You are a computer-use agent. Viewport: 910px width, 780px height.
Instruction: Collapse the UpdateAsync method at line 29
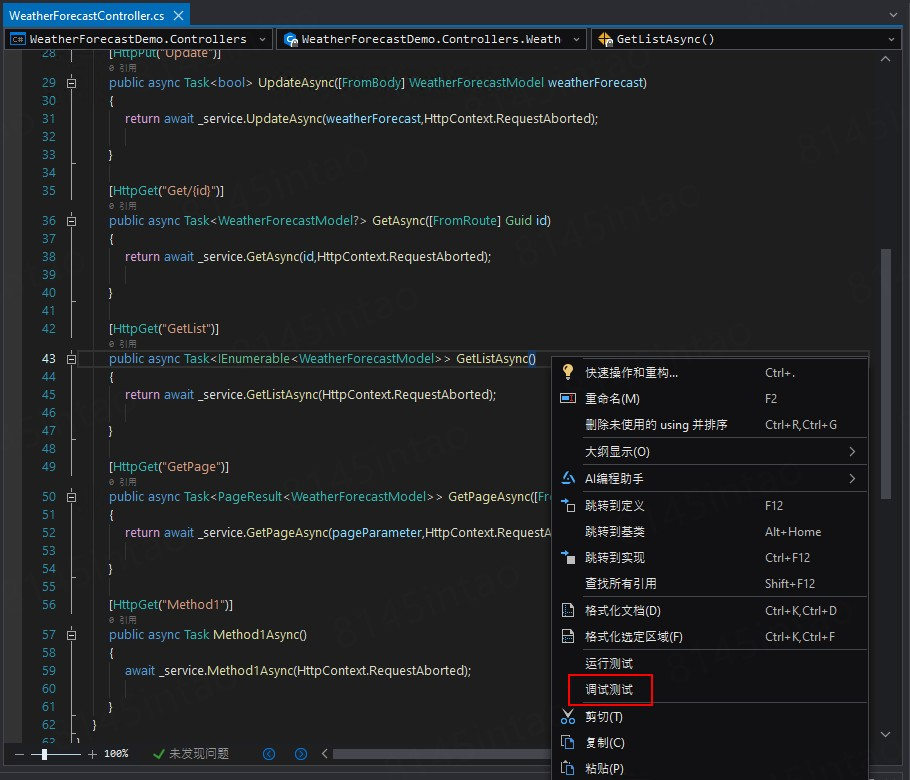click(71, 83)
